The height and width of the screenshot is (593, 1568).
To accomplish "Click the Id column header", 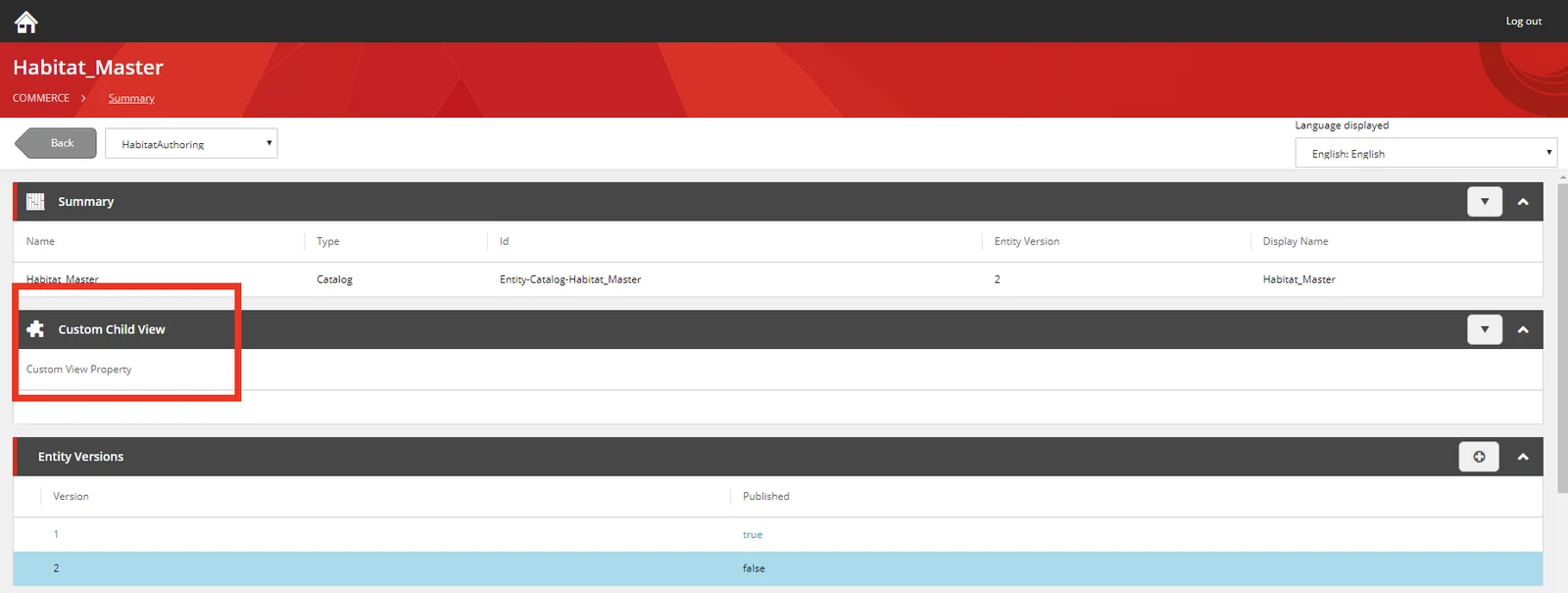I will (x=504, y=241).
